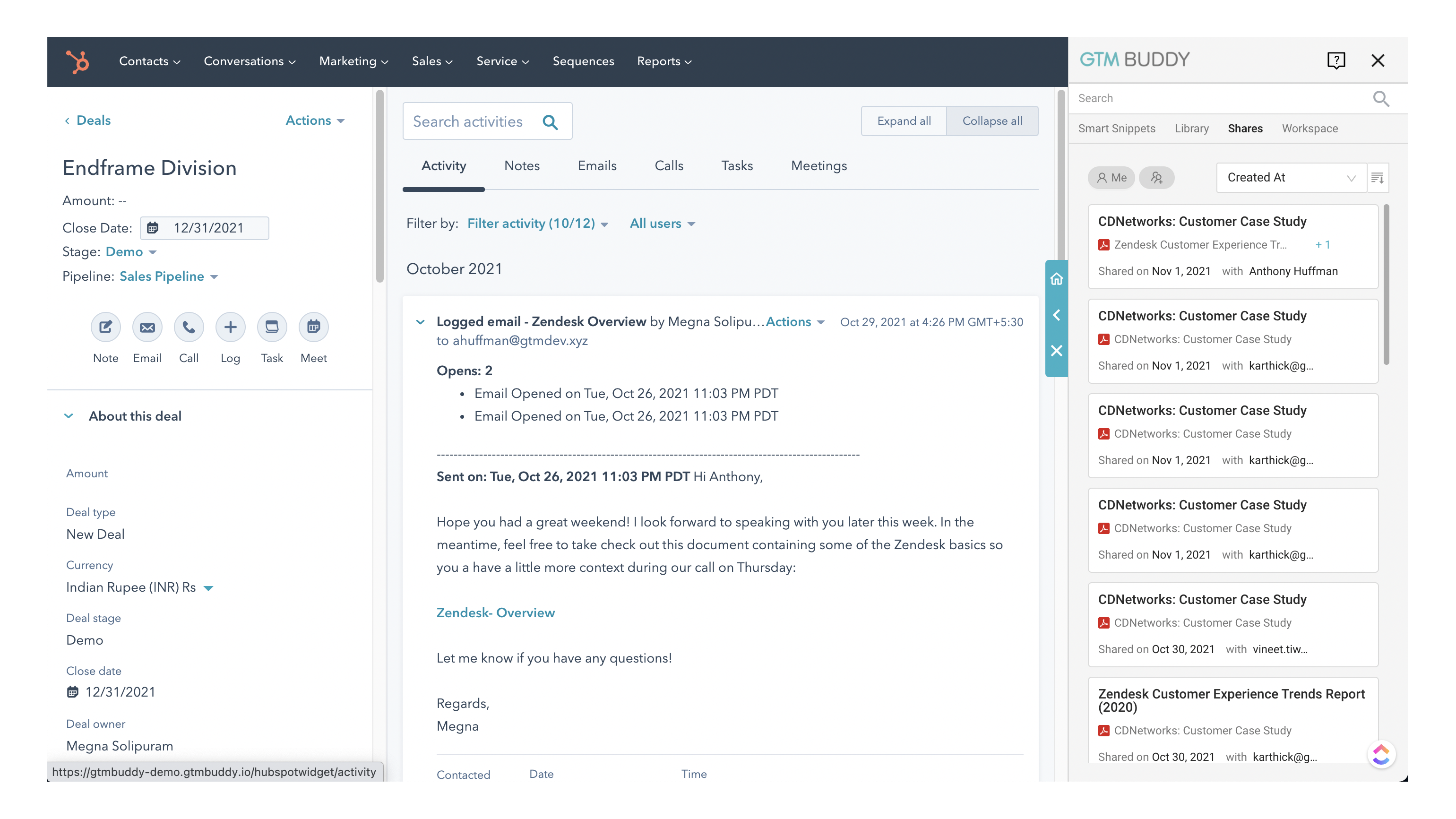The height and width of the screenshot is (819, 1456).
Task: Switch to the Notes tab
Action: 522,165
